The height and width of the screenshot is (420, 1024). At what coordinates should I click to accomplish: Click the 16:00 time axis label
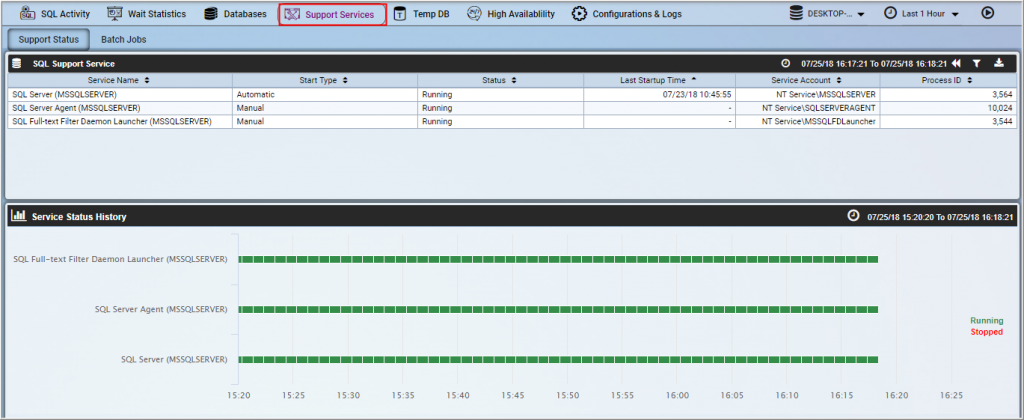(678, 396)
